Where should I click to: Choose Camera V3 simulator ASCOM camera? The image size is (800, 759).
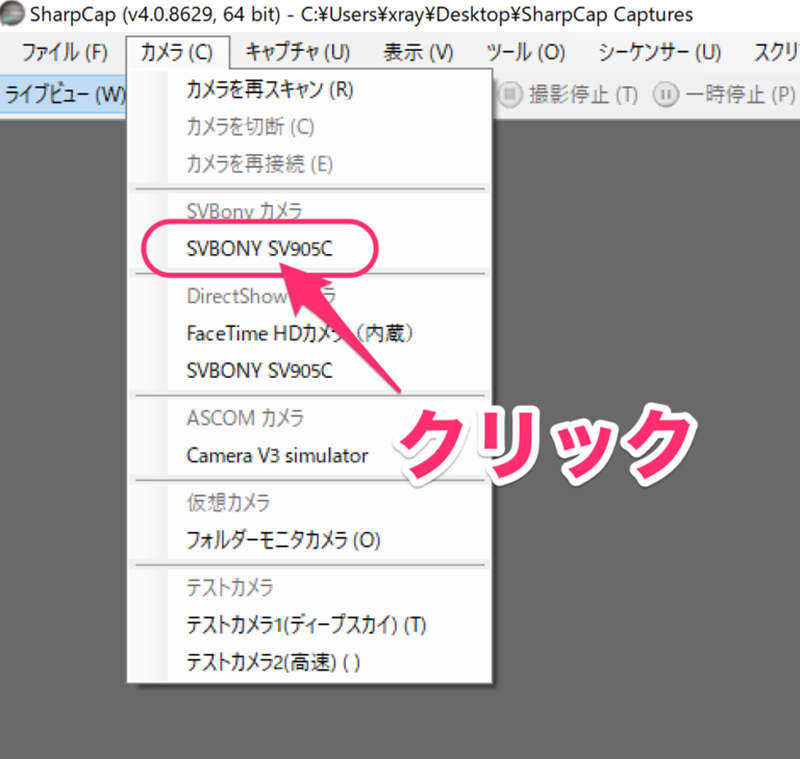(x=277, y=456)
